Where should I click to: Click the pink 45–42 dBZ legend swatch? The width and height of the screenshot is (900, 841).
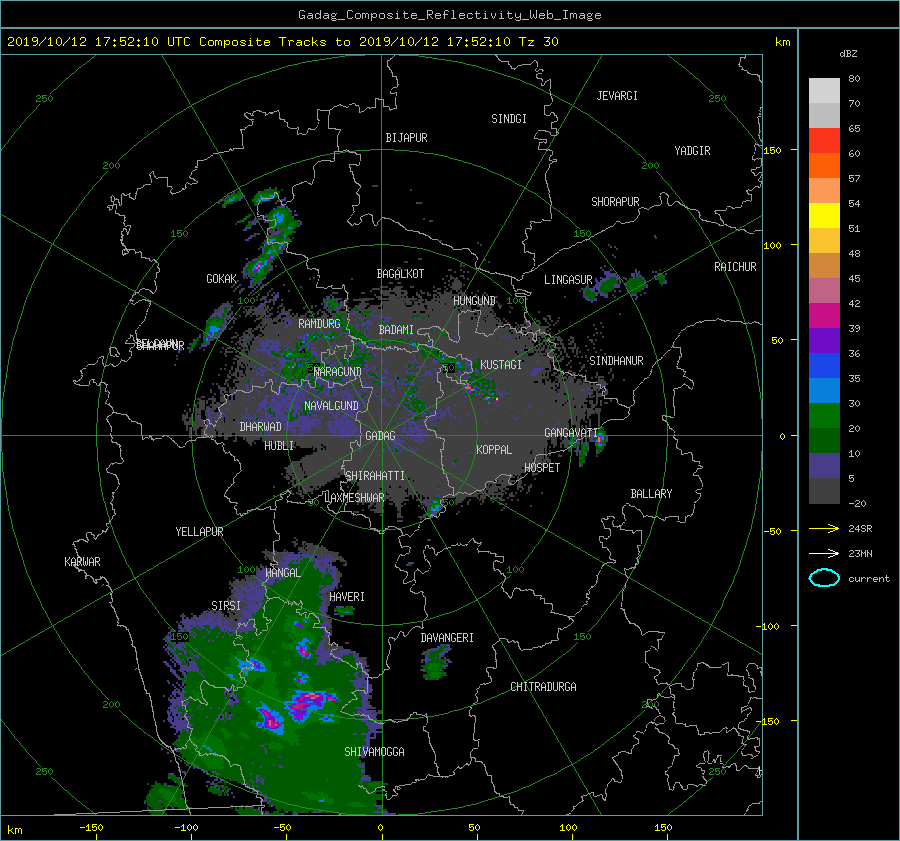pyautogui.click(x=824, y=290)
